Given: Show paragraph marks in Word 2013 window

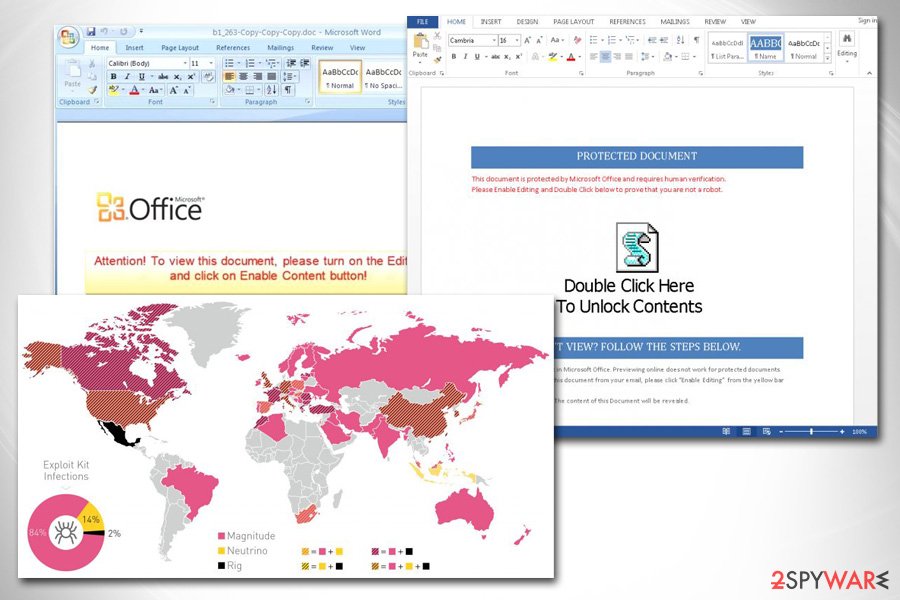Looking at the screenshot, I should 696,40.
